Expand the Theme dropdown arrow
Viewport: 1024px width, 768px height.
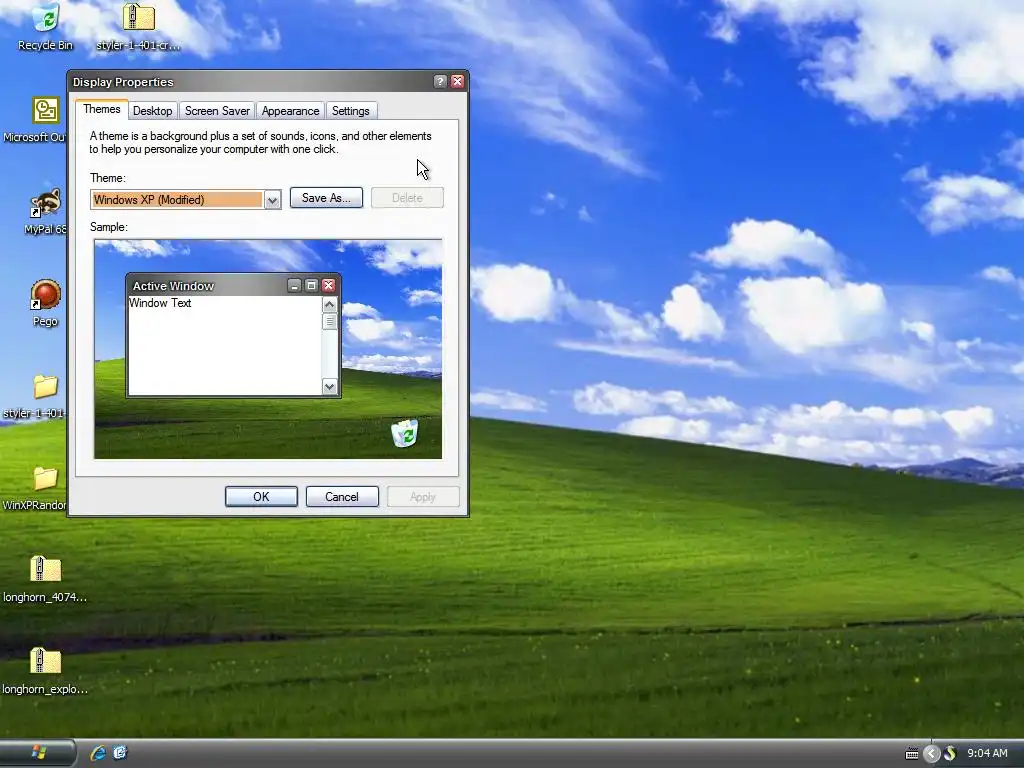[x=272, y=200]
